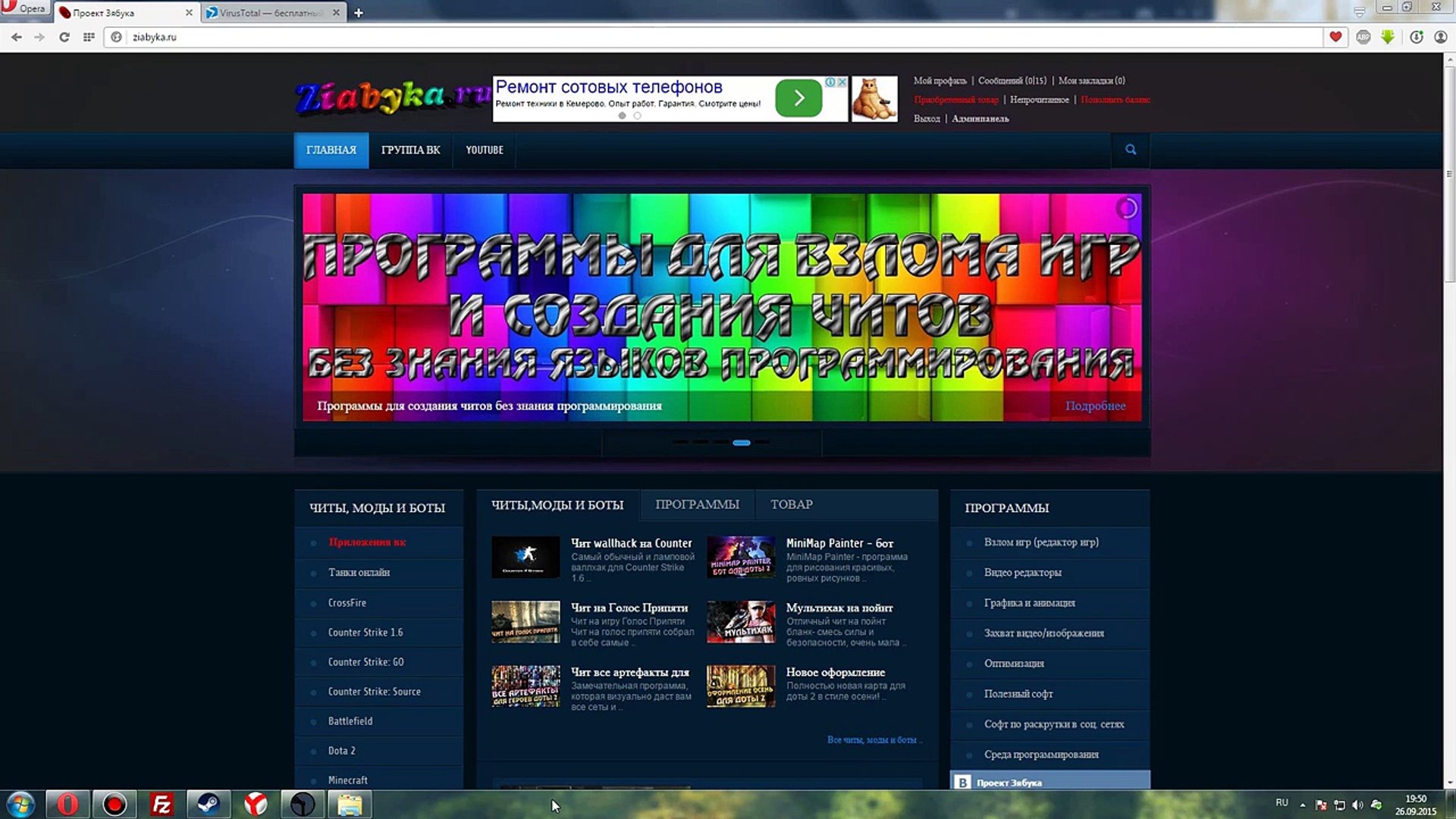
Task: Switch to the ПРОГРАММЫ content tab
Action: 697,505
